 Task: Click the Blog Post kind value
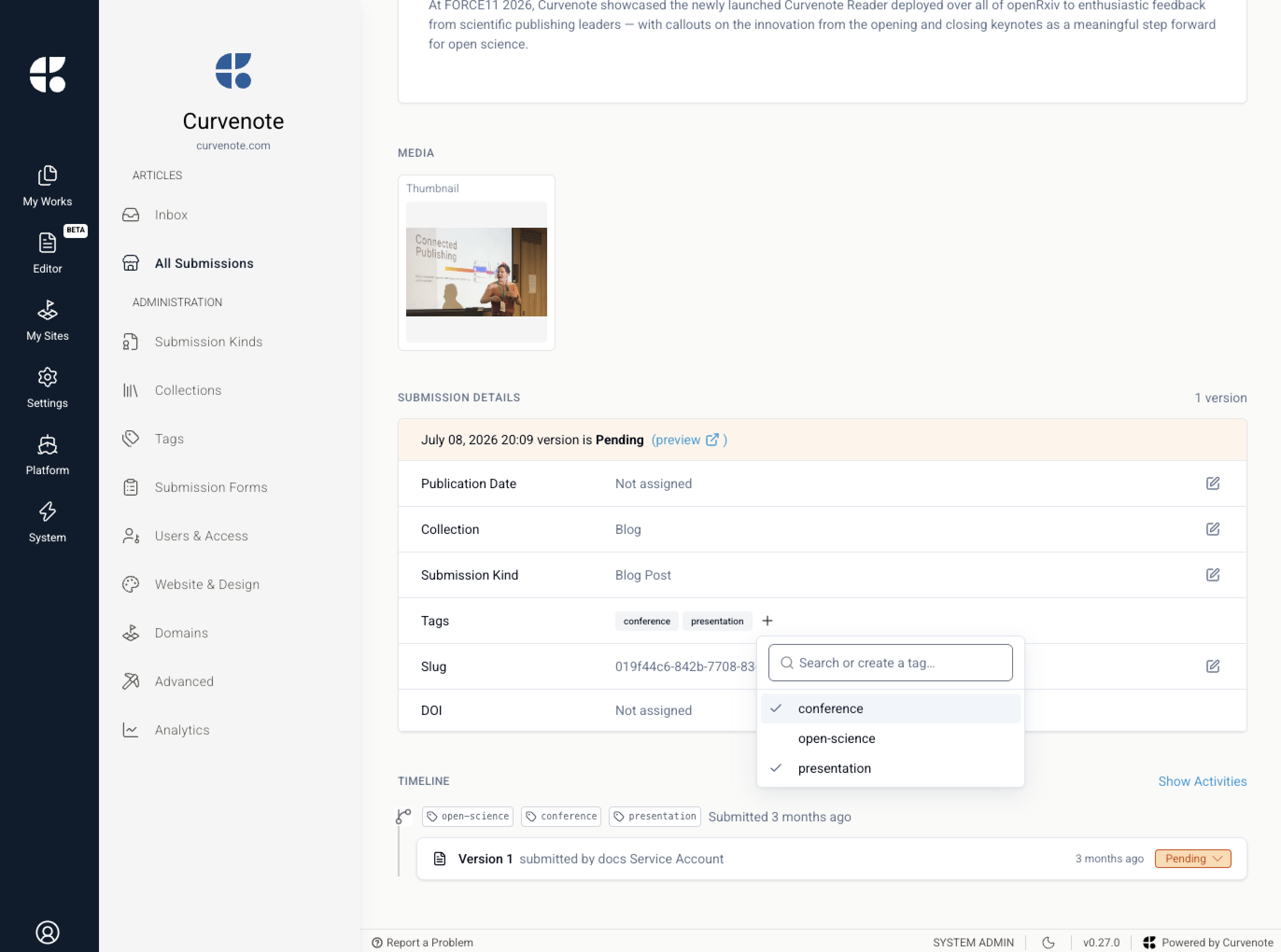click(643, 575)
